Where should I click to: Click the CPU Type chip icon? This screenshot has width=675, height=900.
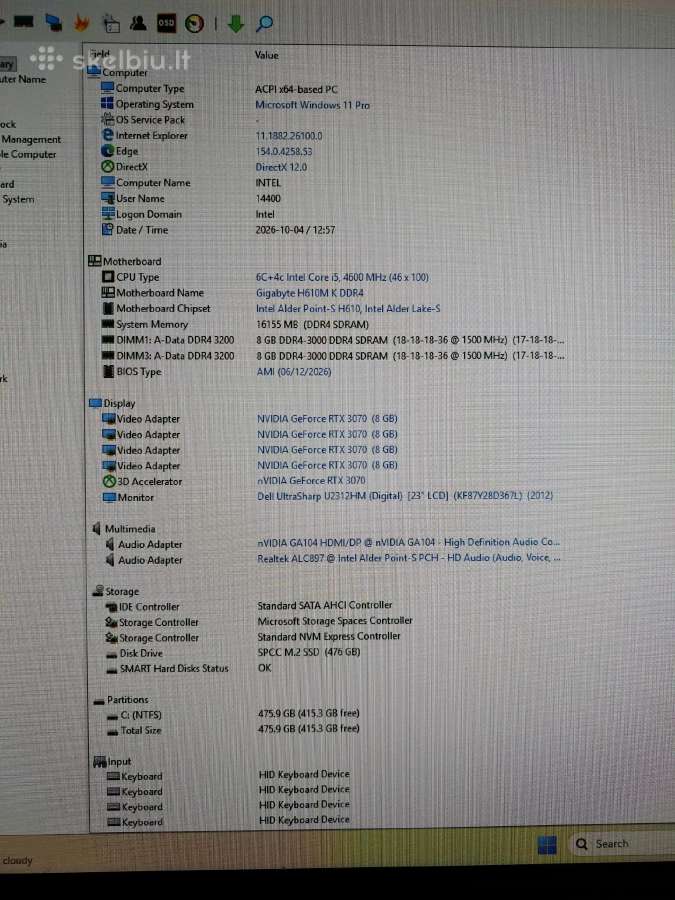[x=108, y=277]
